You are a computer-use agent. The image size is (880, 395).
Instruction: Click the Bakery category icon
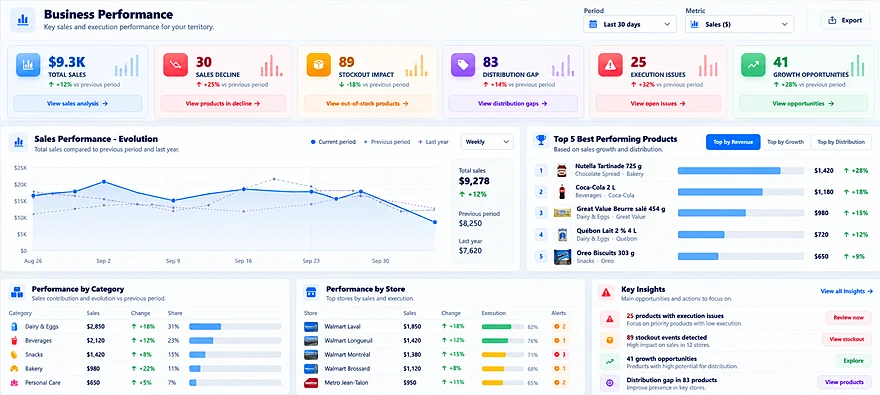[14, 369]
